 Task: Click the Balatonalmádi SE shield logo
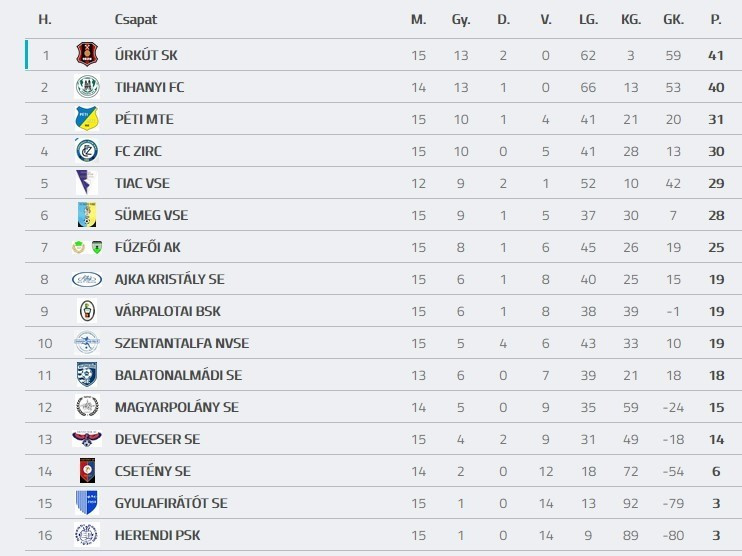coord(87,375)
